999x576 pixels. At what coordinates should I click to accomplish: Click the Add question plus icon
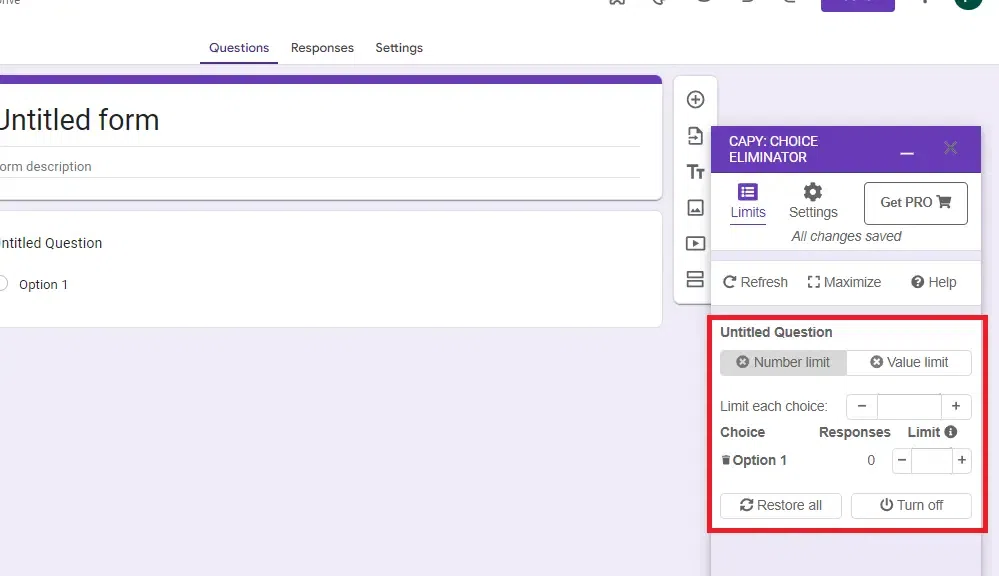[x=695, y=99]
